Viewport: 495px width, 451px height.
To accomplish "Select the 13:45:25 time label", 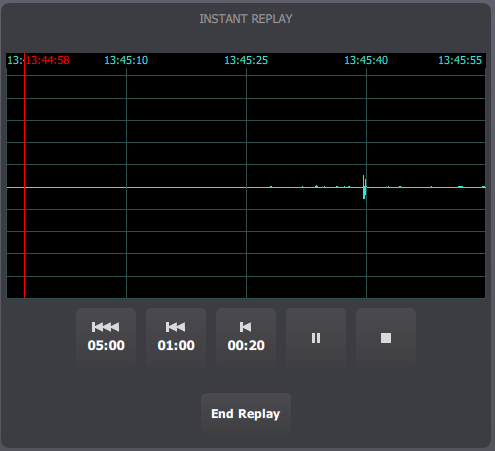I will coord(246,60).
